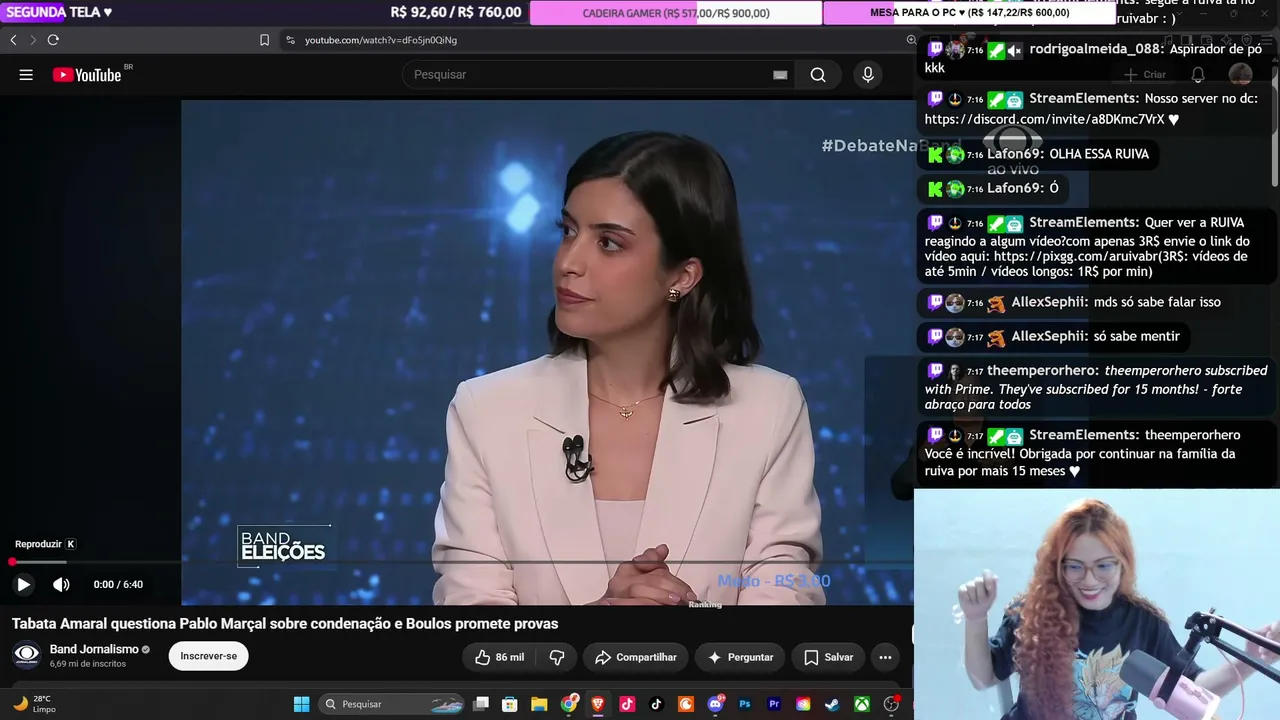The image size is (1280, 720).
Task: Open the YouTube guide hamburger menu
Action: point(26,75)
